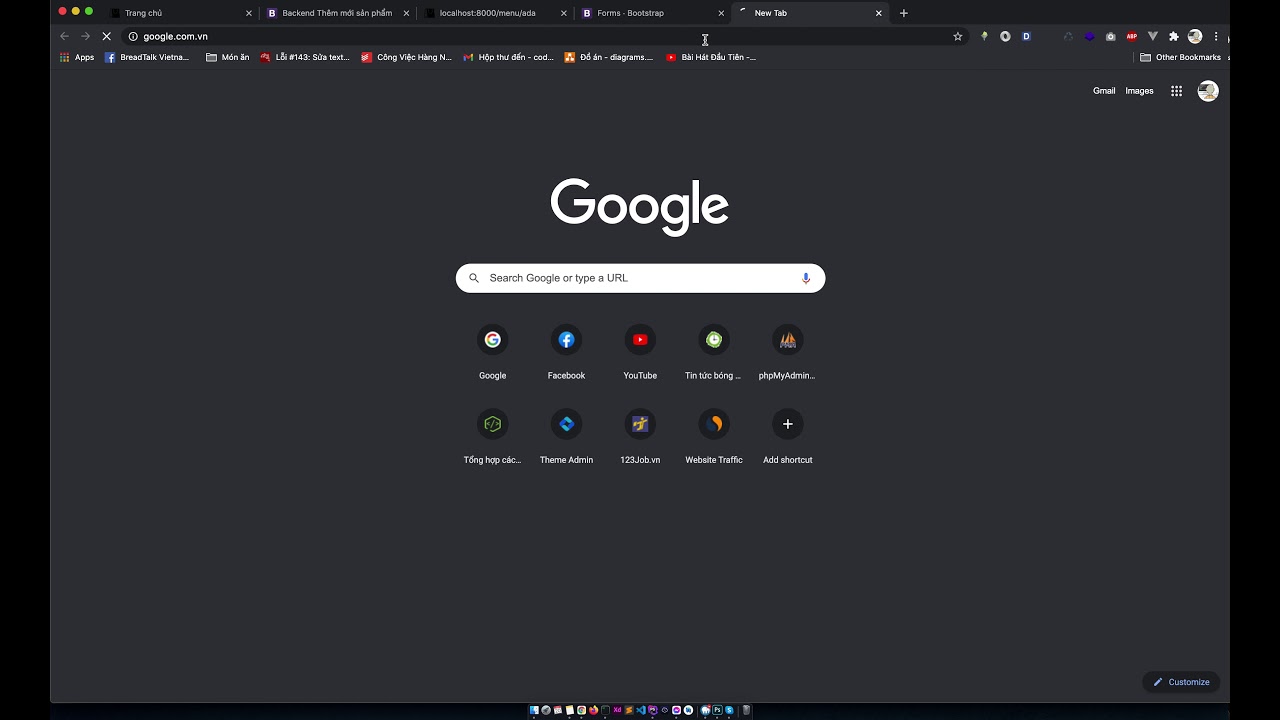1280x720 pixels.
Task: Close the Trang chủ tab
Action: [x=249, y=13]
